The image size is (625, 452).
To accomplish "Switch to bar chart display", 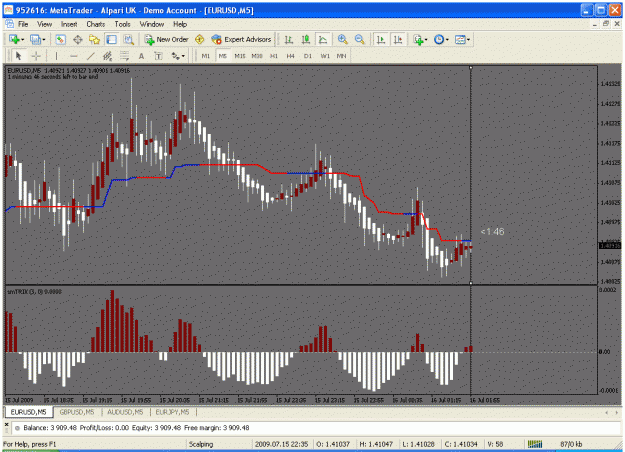I will [289, 39].
